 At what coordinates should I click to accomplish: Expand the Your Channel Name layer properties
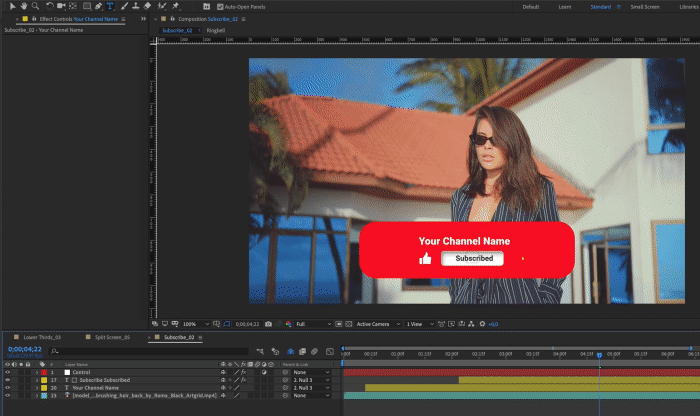coord(37,388)
